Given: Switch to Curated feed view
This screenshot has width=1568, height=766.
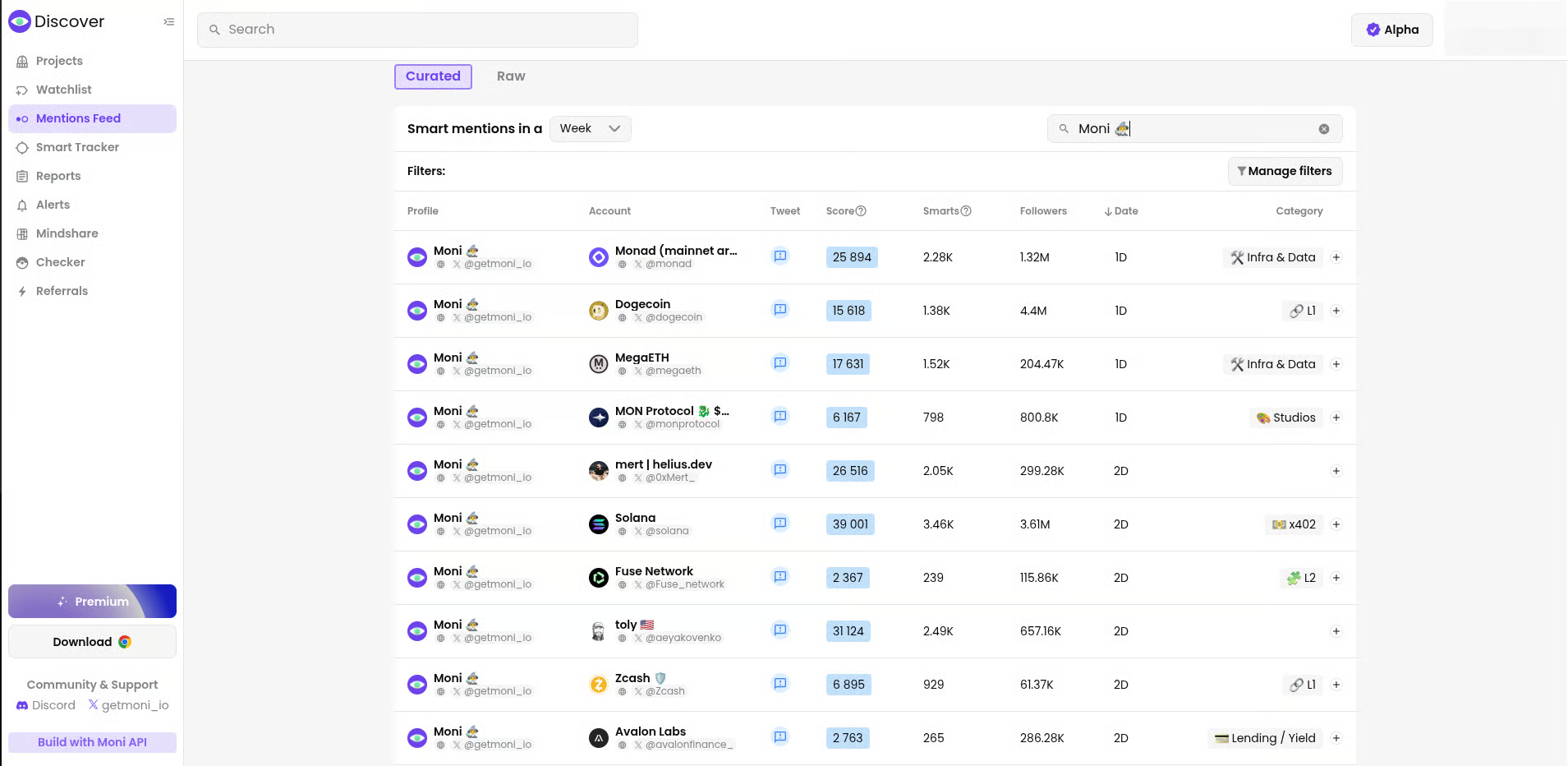Looking at the screenshot, I should 433,76.
